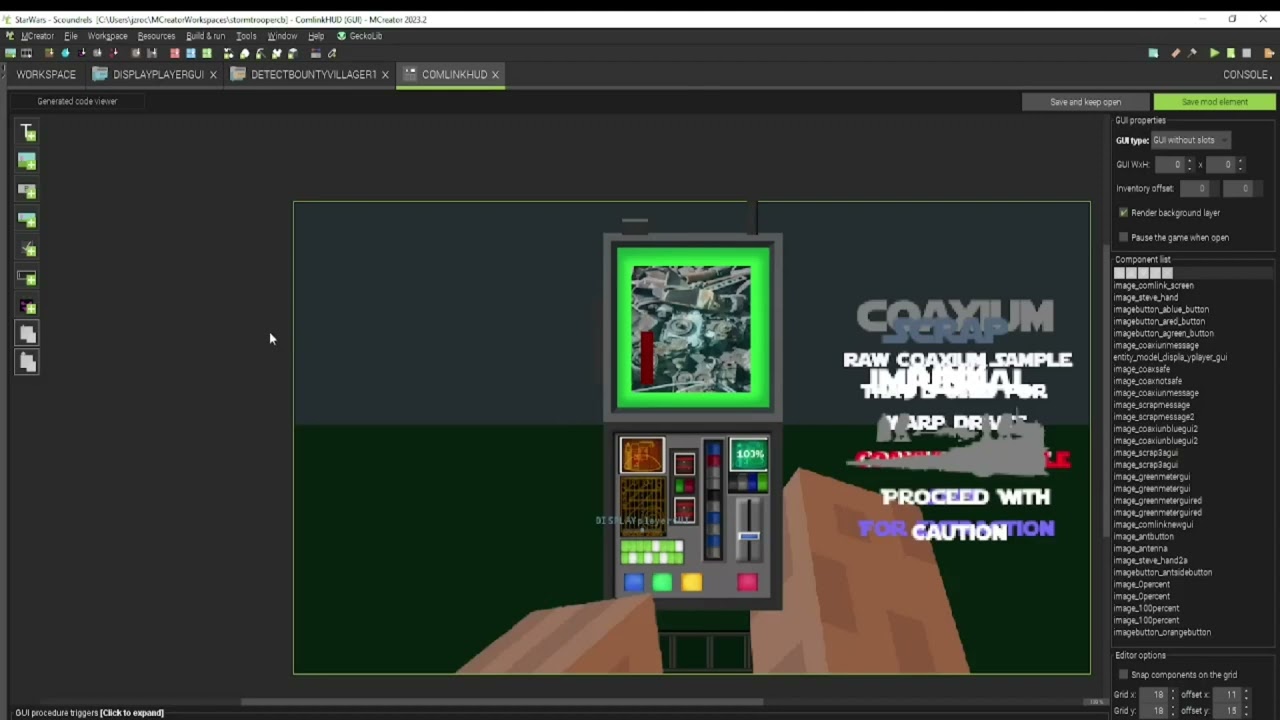Viewport: 1280px width, 720px height.
Task: Close the DISPLAYPLAYERGUI tab
Action: click(x=212, y=75)
